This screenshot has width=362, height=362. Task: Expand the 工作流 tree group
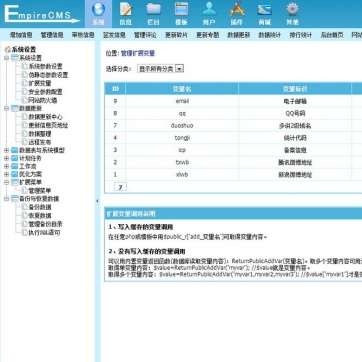click(6, 166)
